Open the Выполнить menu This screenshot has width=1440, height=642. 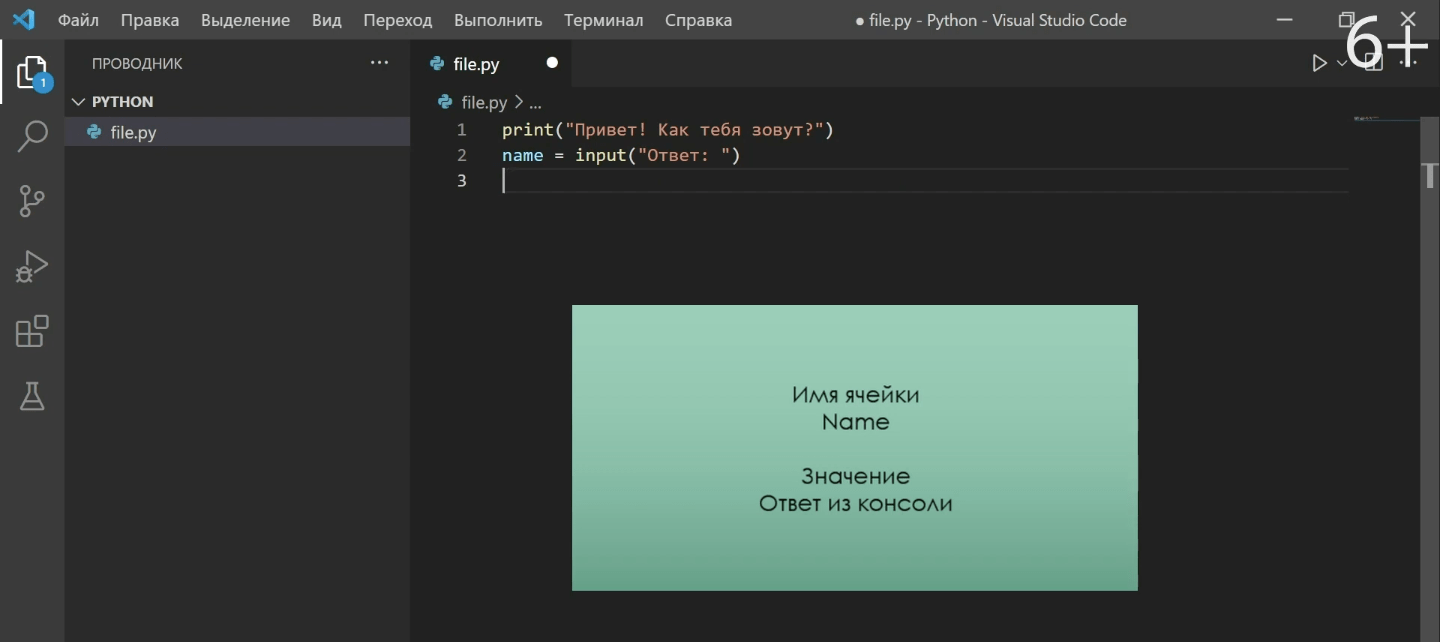(497, 20)
